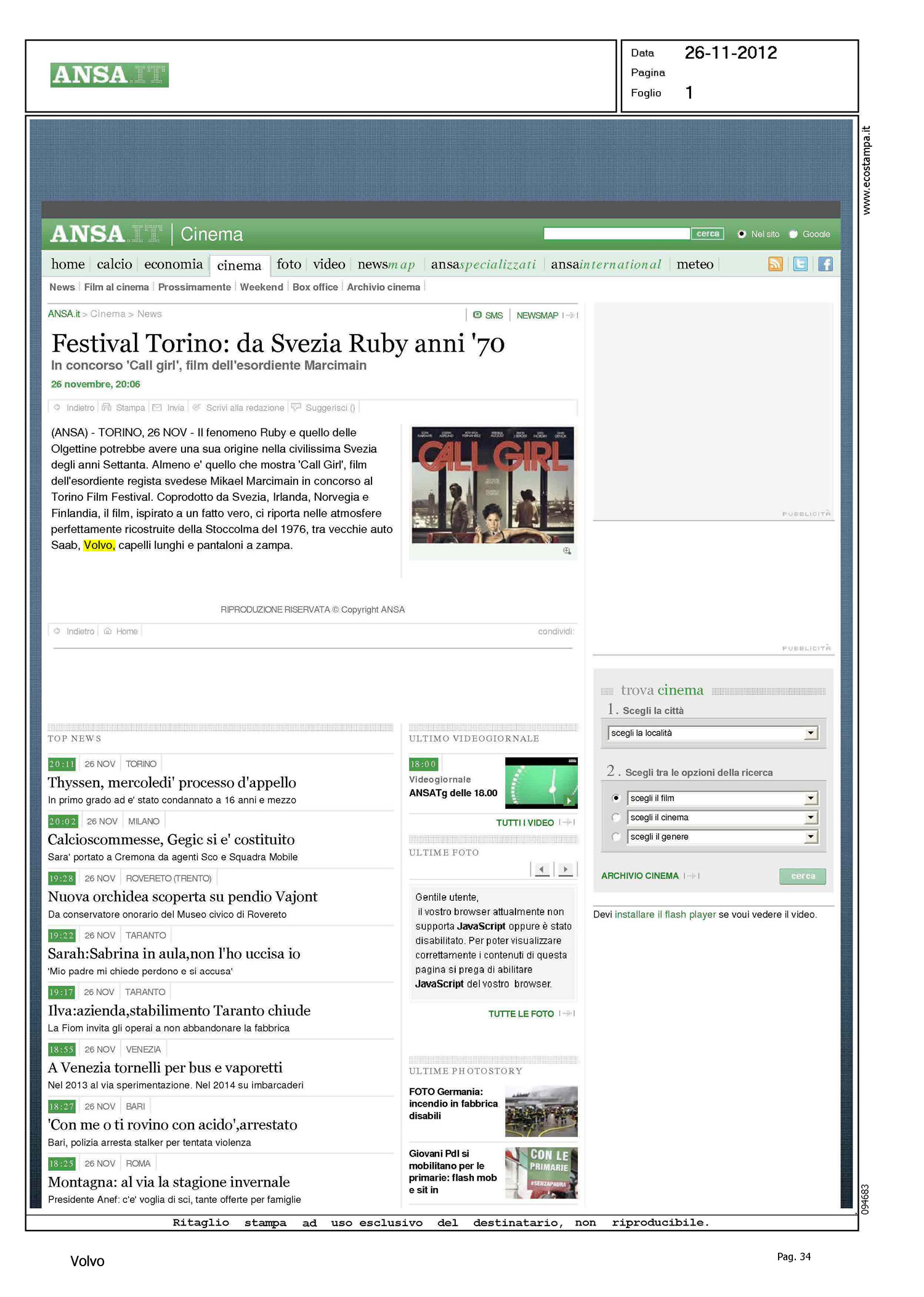Viewport: 924px width, 1297px height.
Task: Open the Box office submenu item
Action: 315,287
